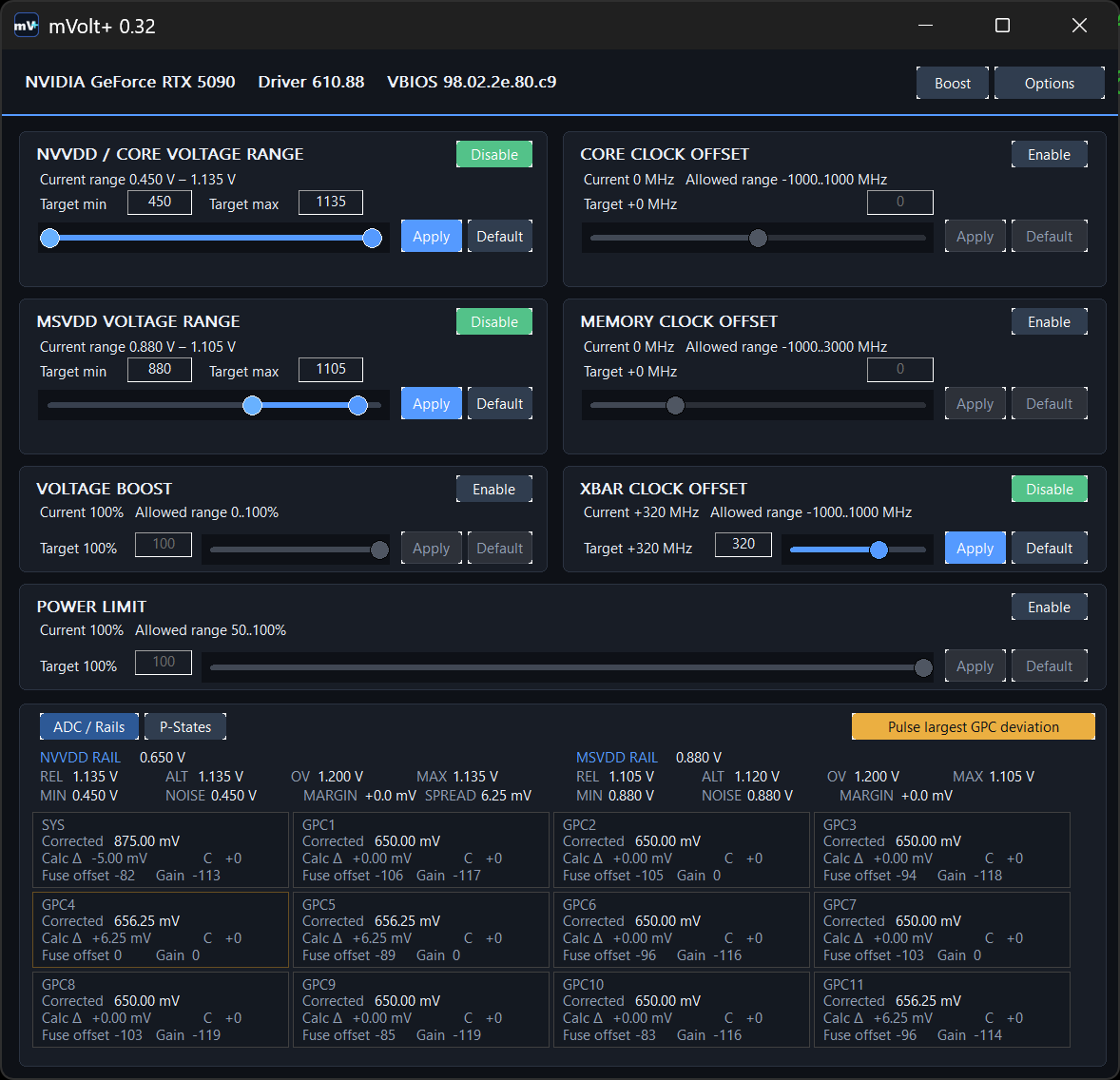Click XBAR target field showing 320
This screenshot has width=1120, height=1080.
coord(743,545)
